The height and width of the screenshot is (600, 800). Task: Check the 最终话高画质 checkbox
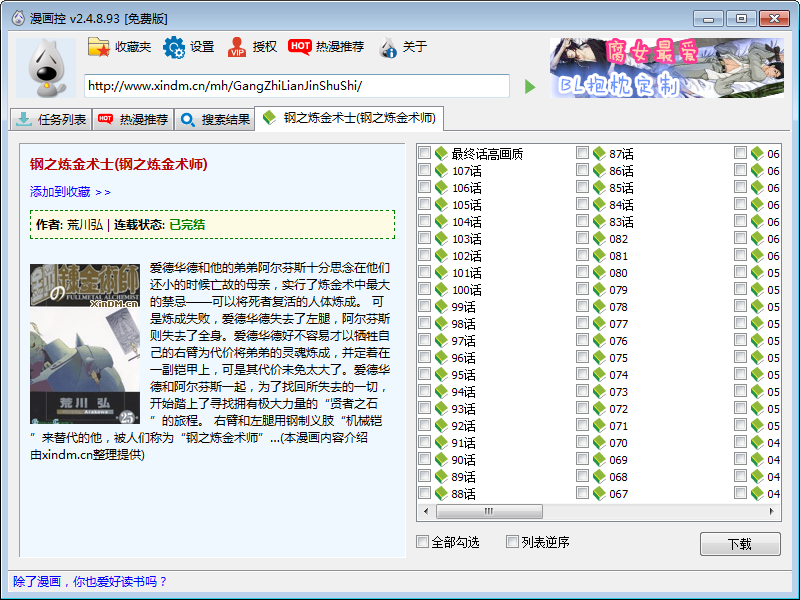click(x=425, y=154)
